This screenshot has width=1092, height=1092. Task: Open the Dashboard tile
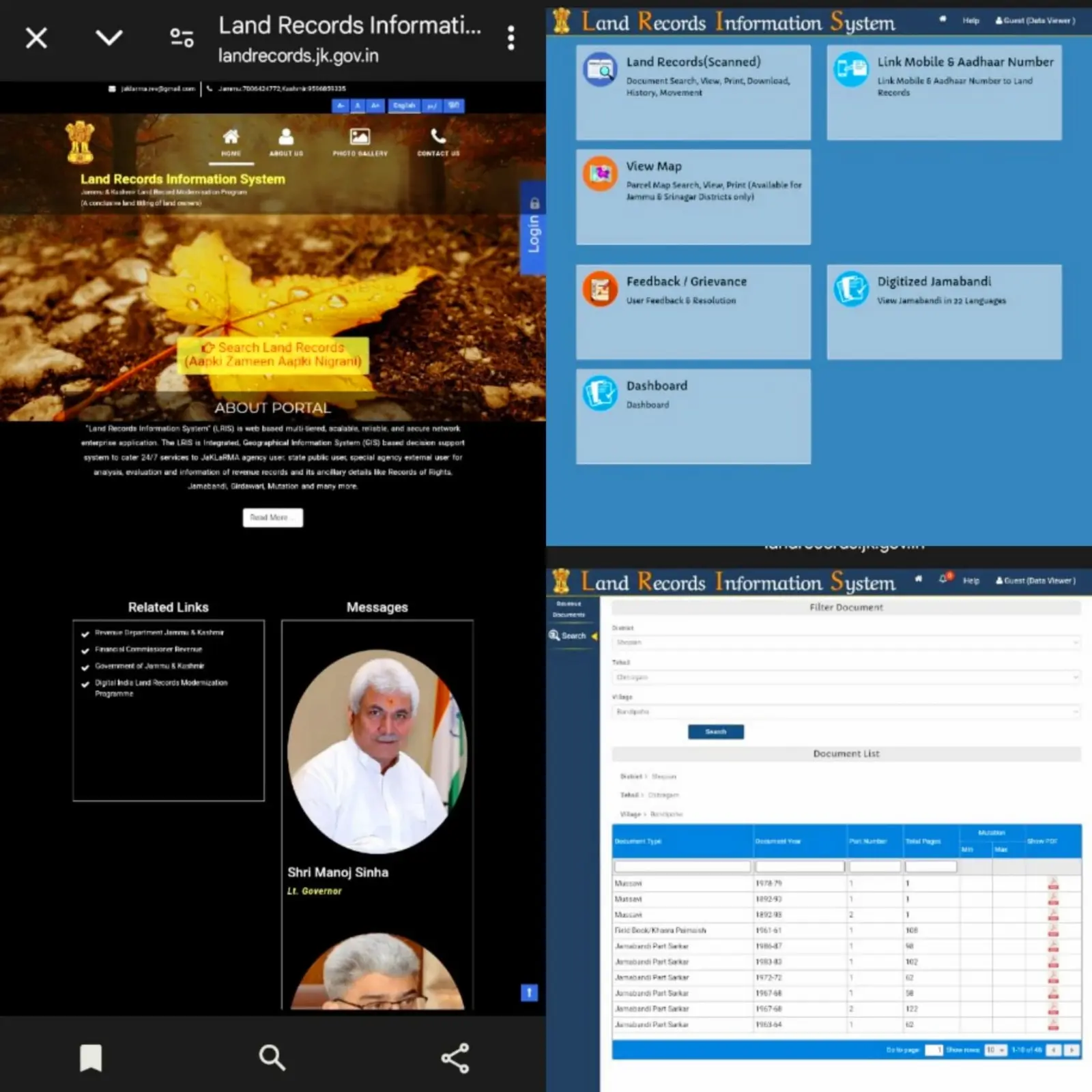(x=693, y=416)
